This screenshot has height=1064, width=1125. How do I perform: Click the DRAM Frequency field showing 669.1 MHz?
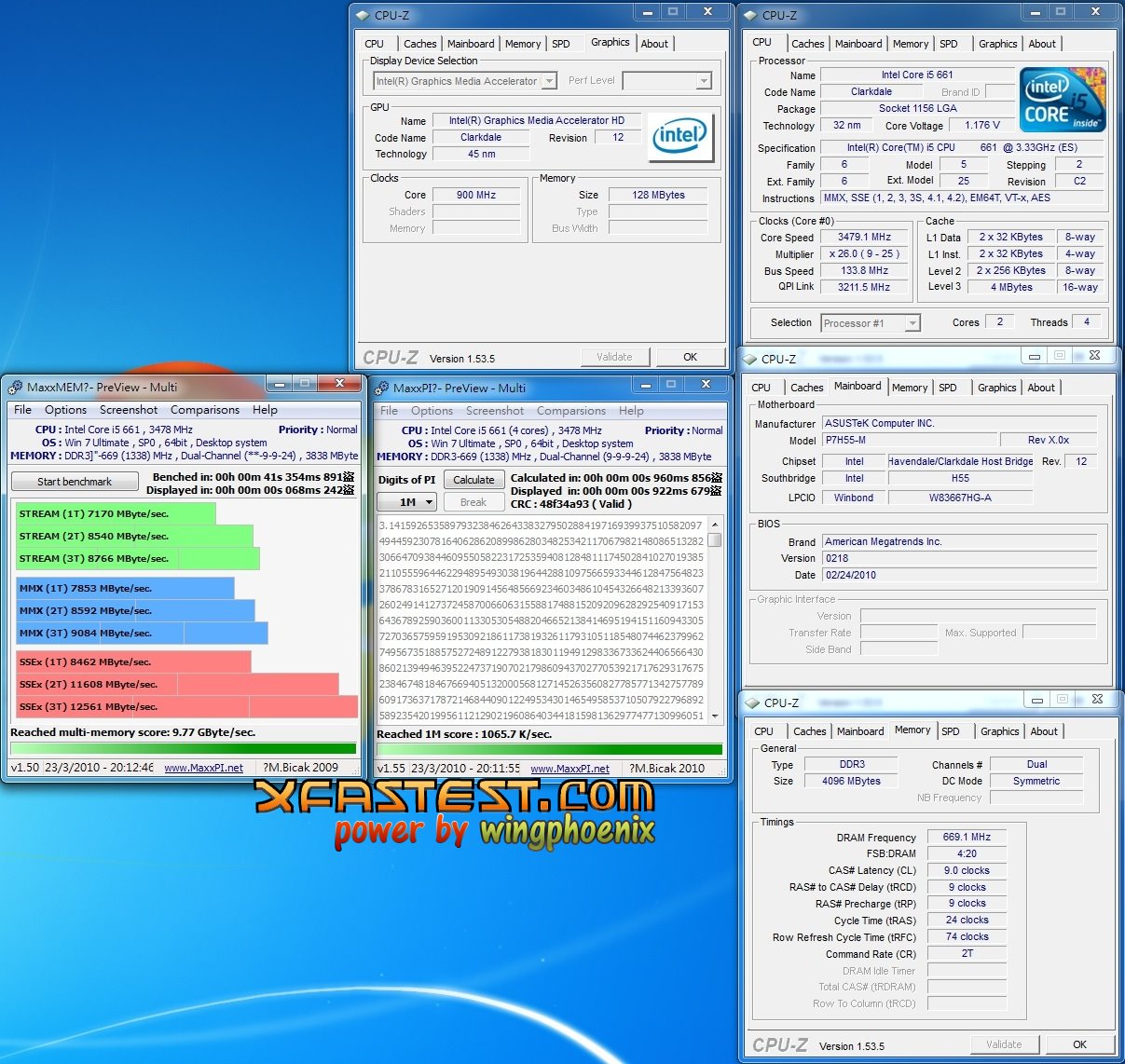point(967,837)
